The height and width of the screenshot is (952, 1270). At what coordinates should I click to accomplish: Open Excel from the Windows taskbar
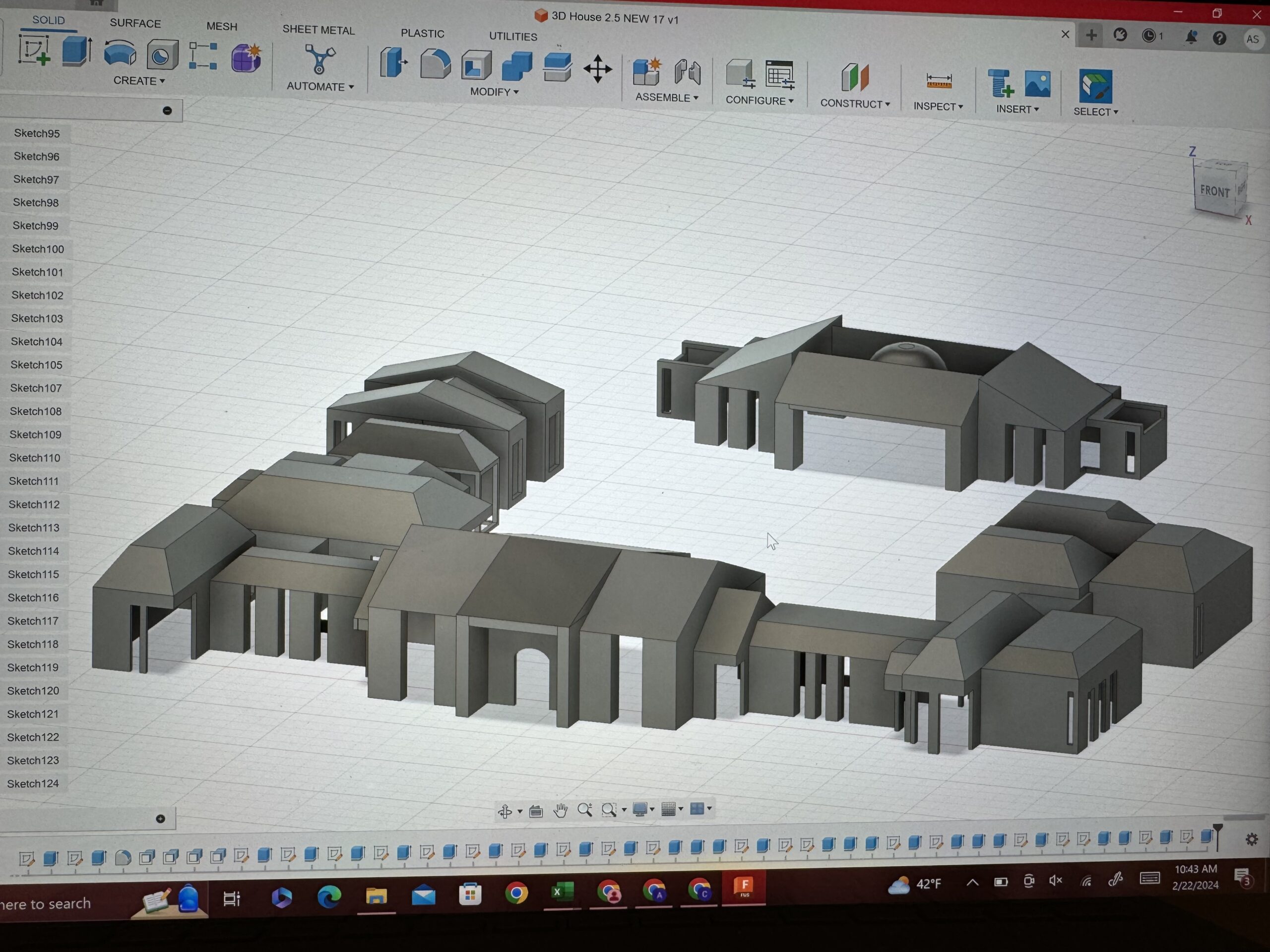click(x=562, y=892)
